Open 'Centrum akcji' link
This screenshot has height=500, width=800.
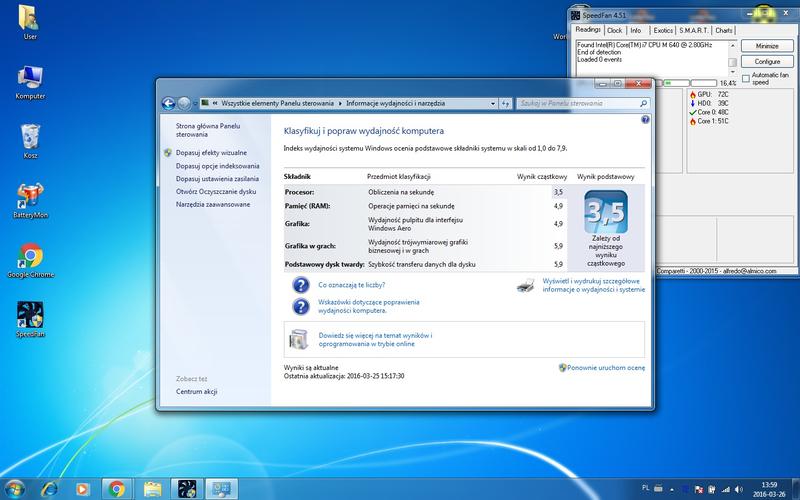pyautogui.click(x=196, y=392)
